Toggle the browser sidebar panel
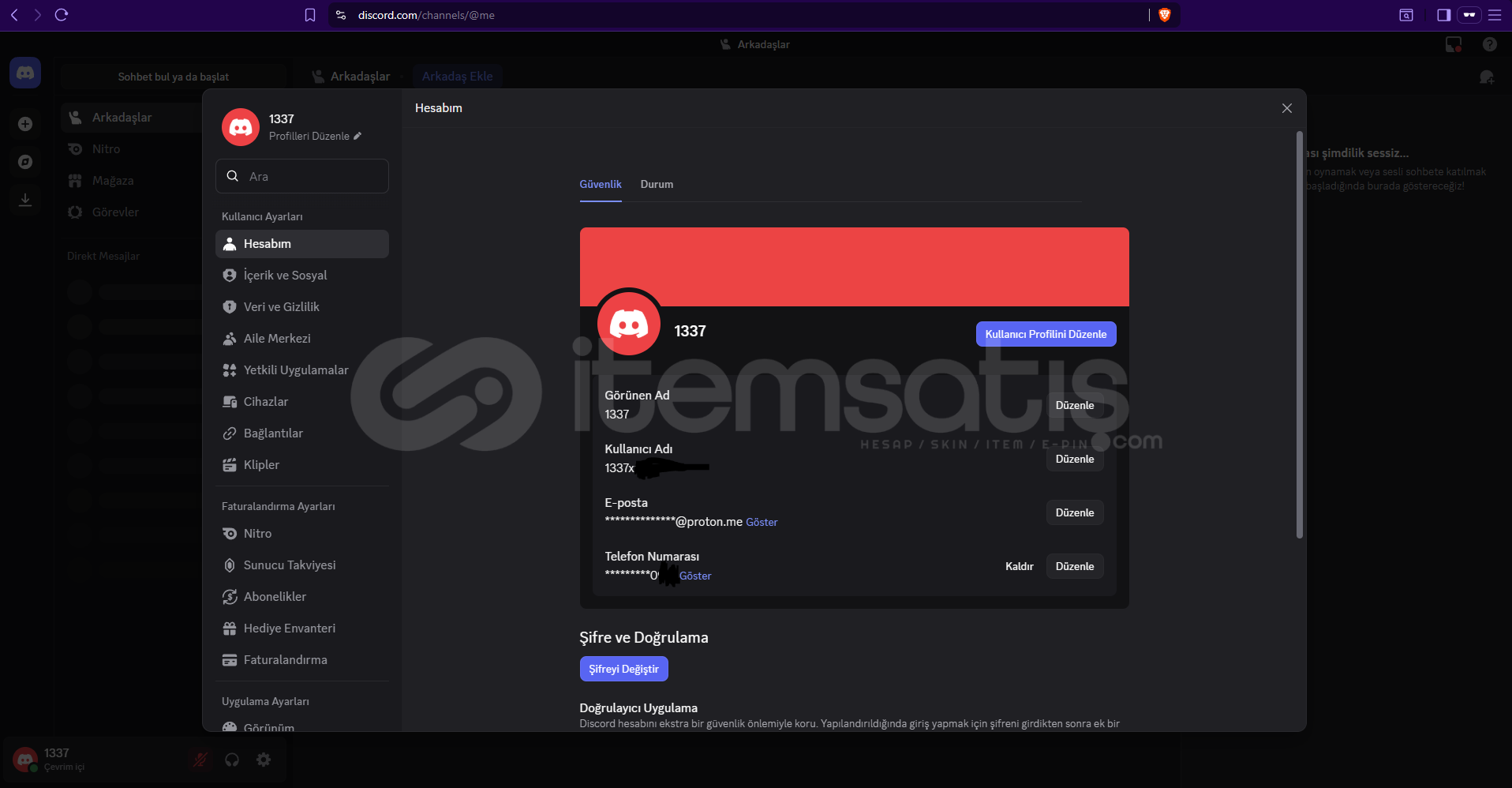Viewport: 1512px width, 788px height. [x=1443, y=15]
